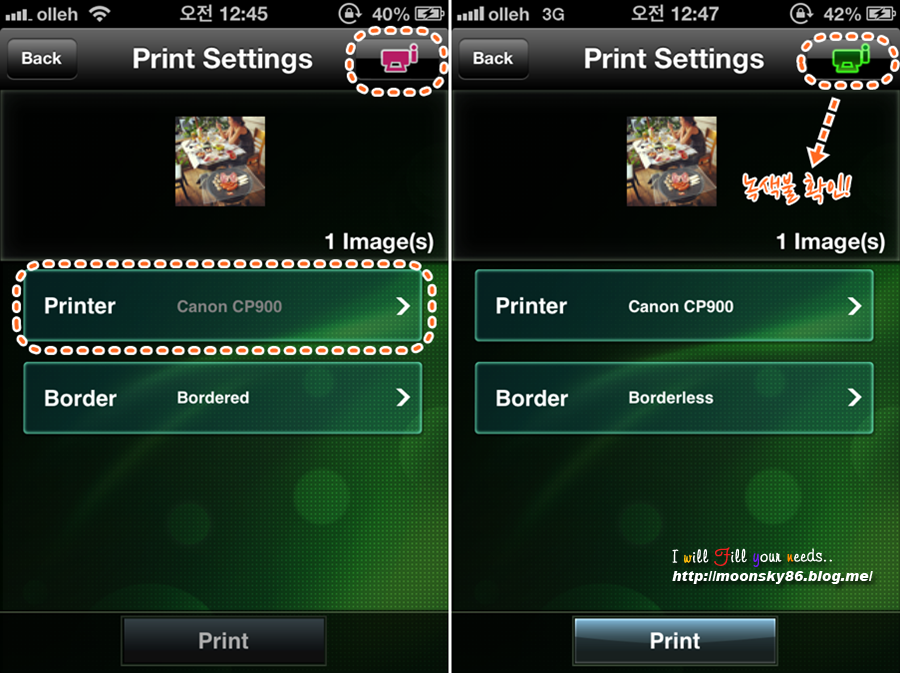Tap the pink printer status icon
Screen dimensions: 900x673
[x=399, y=58]
